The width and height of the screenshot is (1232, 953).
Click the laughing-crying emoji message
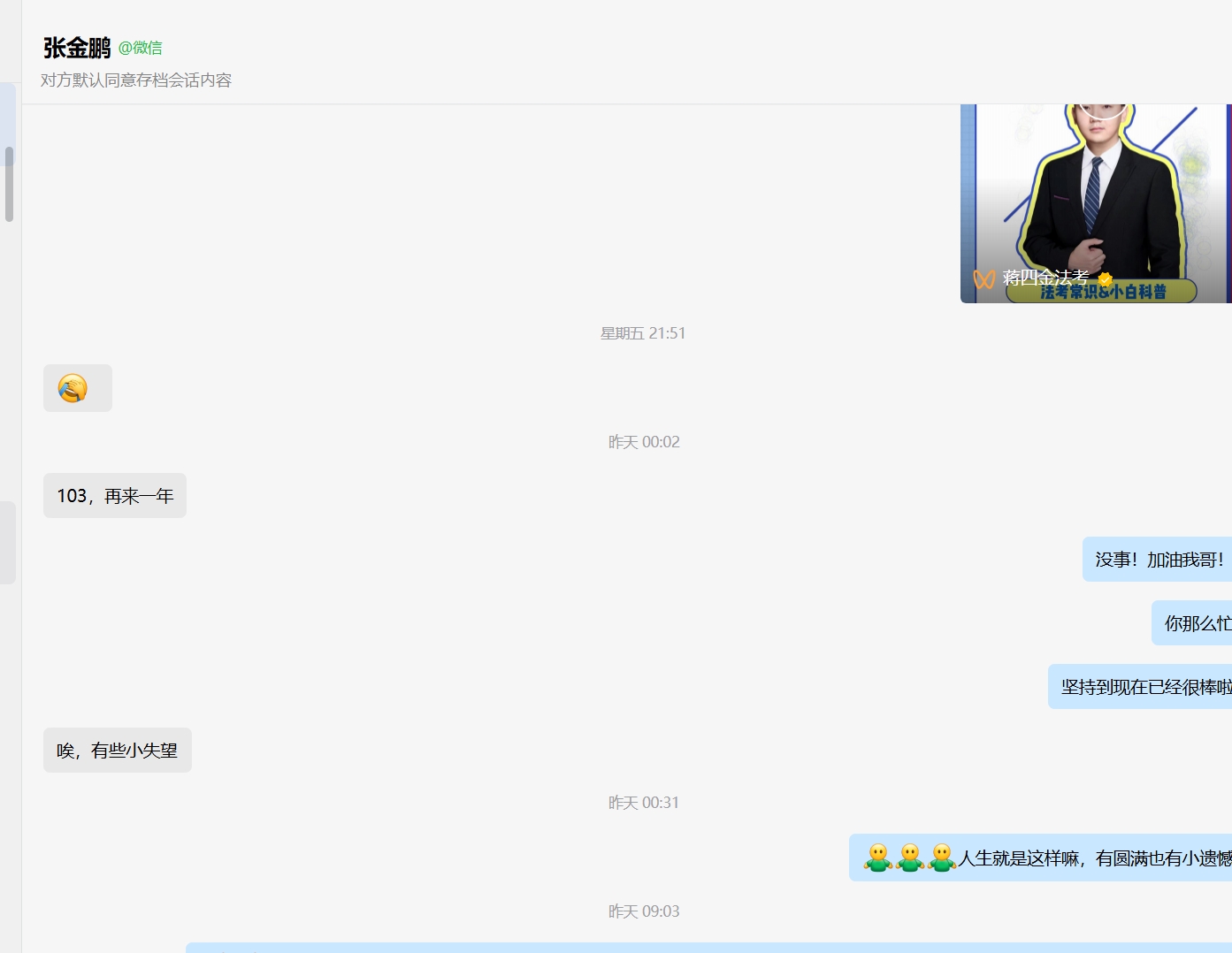click(77, 388)
